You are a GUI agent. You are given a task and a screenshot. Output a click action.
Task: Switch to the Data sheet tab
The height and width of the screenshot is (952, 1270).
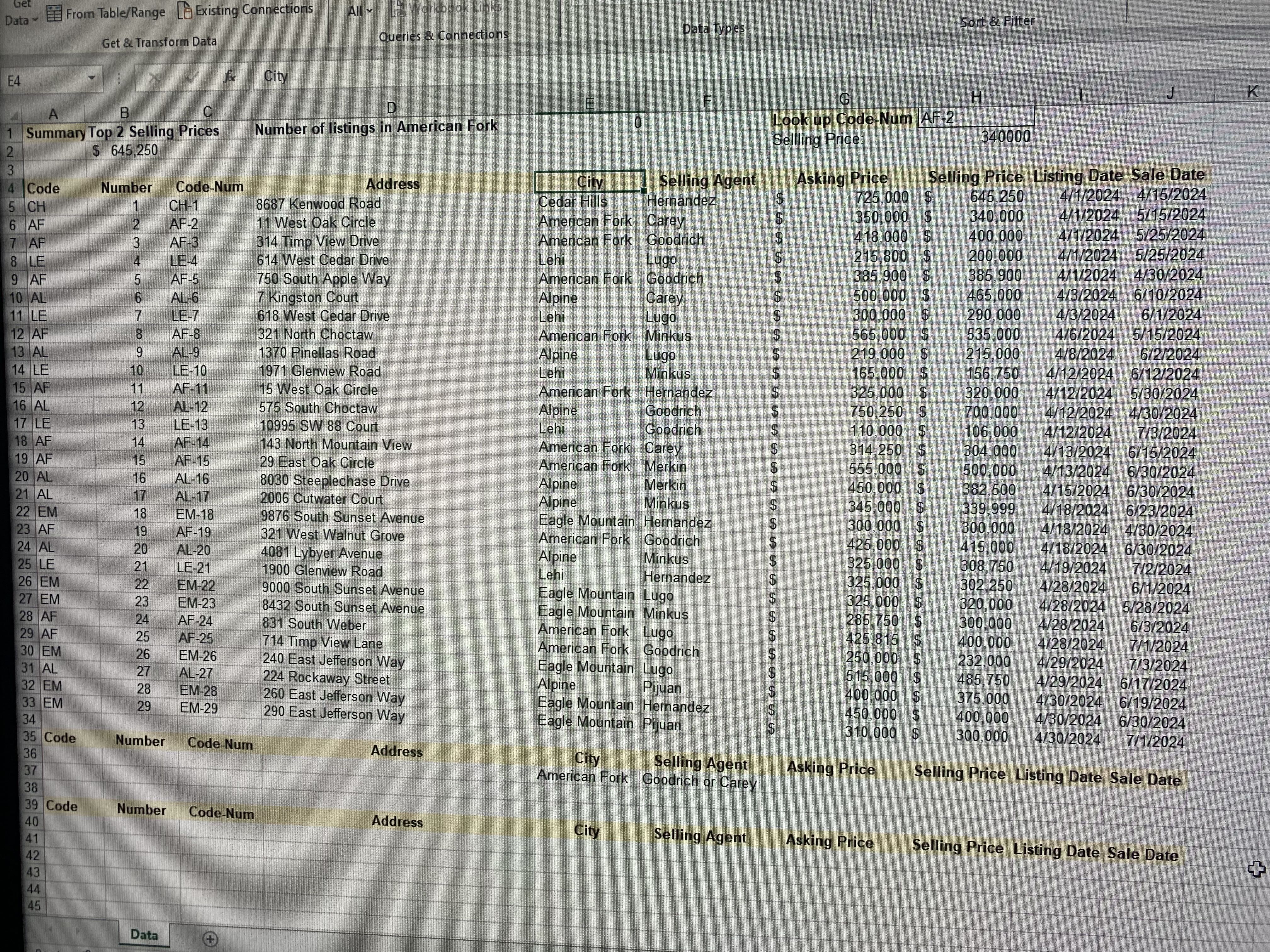(144, 934)
